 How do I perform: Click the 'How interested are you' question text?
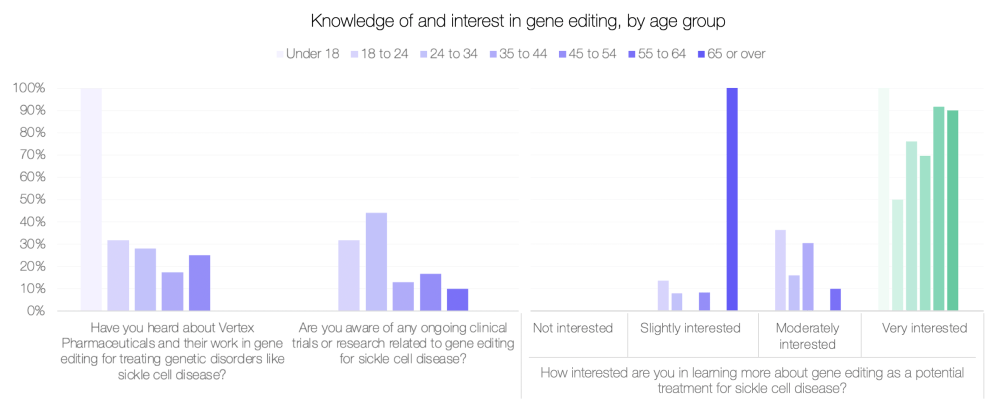click(x=750, y=380)
